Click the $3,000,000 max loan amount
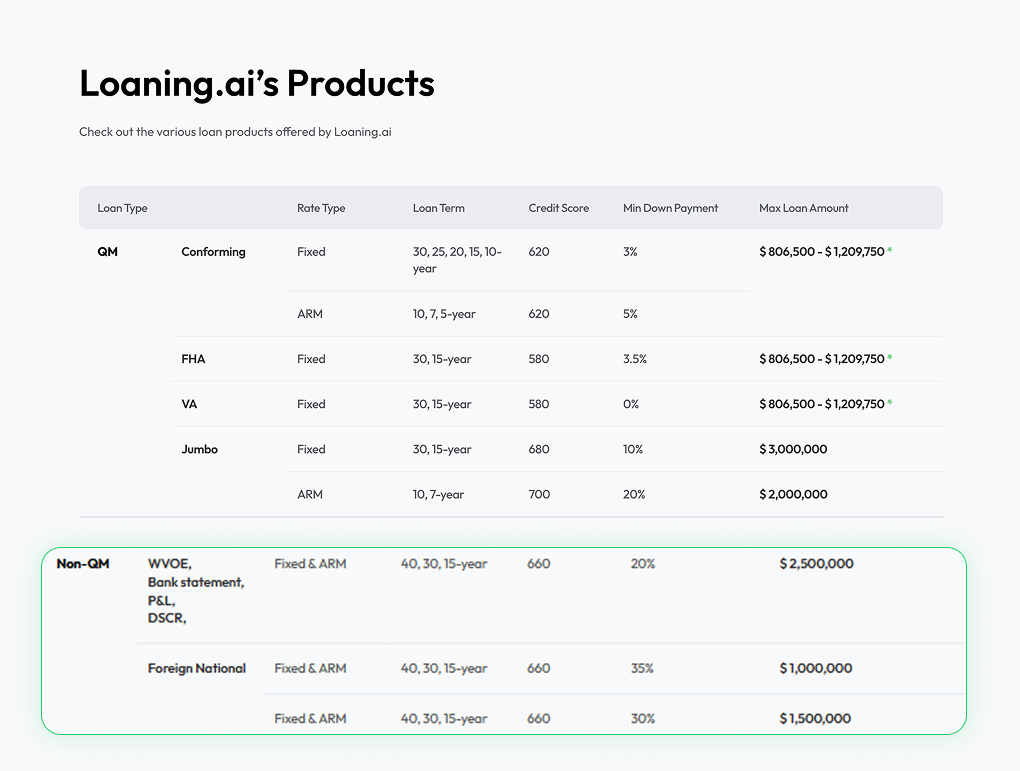The height and width of the screenshot is (771, 1020). pyautogui.click(x=793, y=450)
